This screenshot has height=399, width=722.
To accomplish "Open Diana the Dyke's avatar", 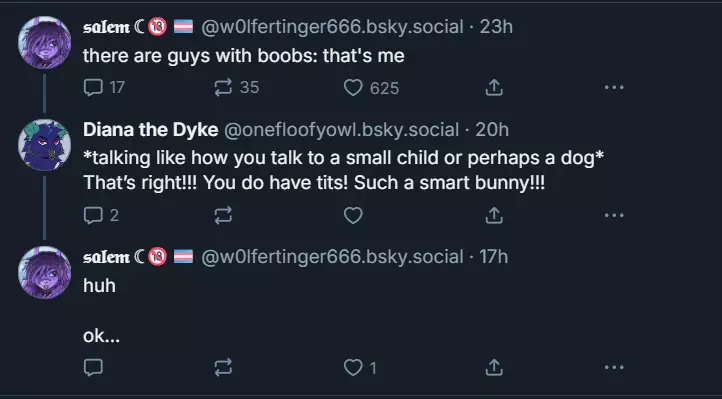I will coord(44,145).
